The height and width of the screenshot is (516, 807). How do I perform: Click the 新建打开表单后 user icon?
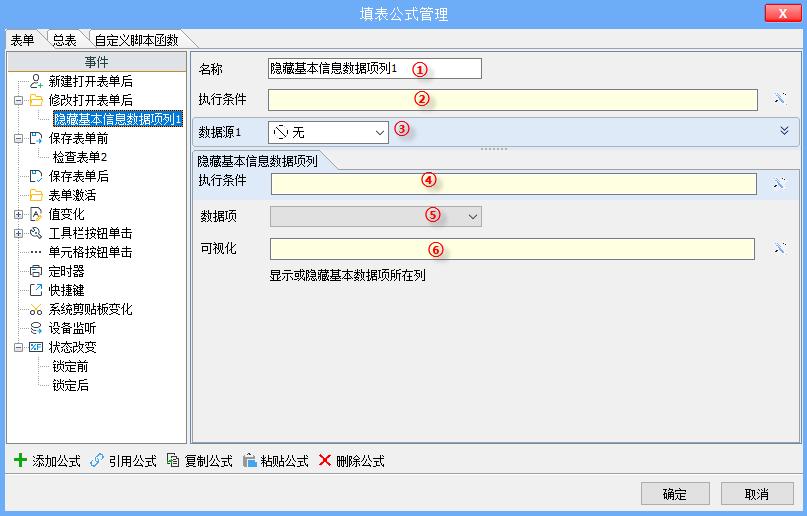(x=36, y=81)
